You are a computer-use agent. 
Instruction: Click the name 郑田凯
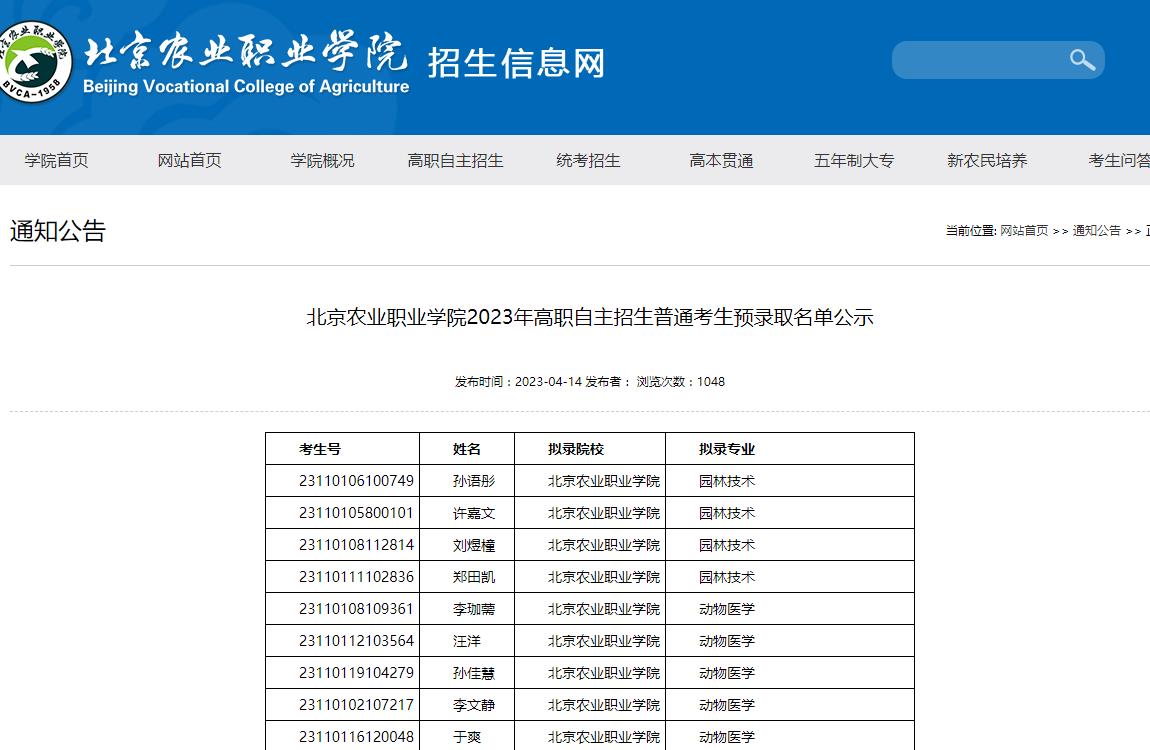point(474,577)
